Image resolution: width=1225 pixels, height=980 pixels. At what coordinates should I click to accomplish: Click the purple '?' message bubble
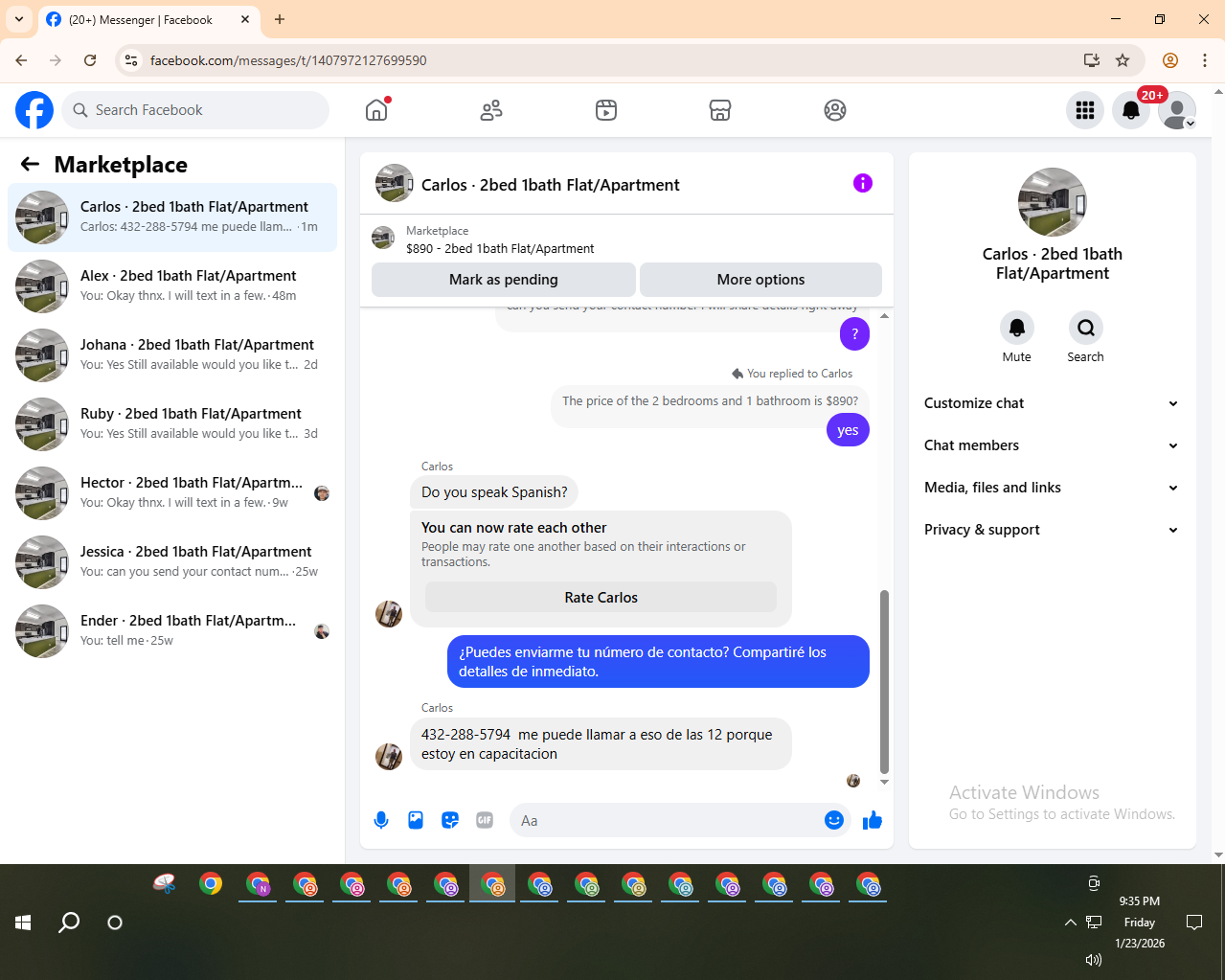(854, 333)
